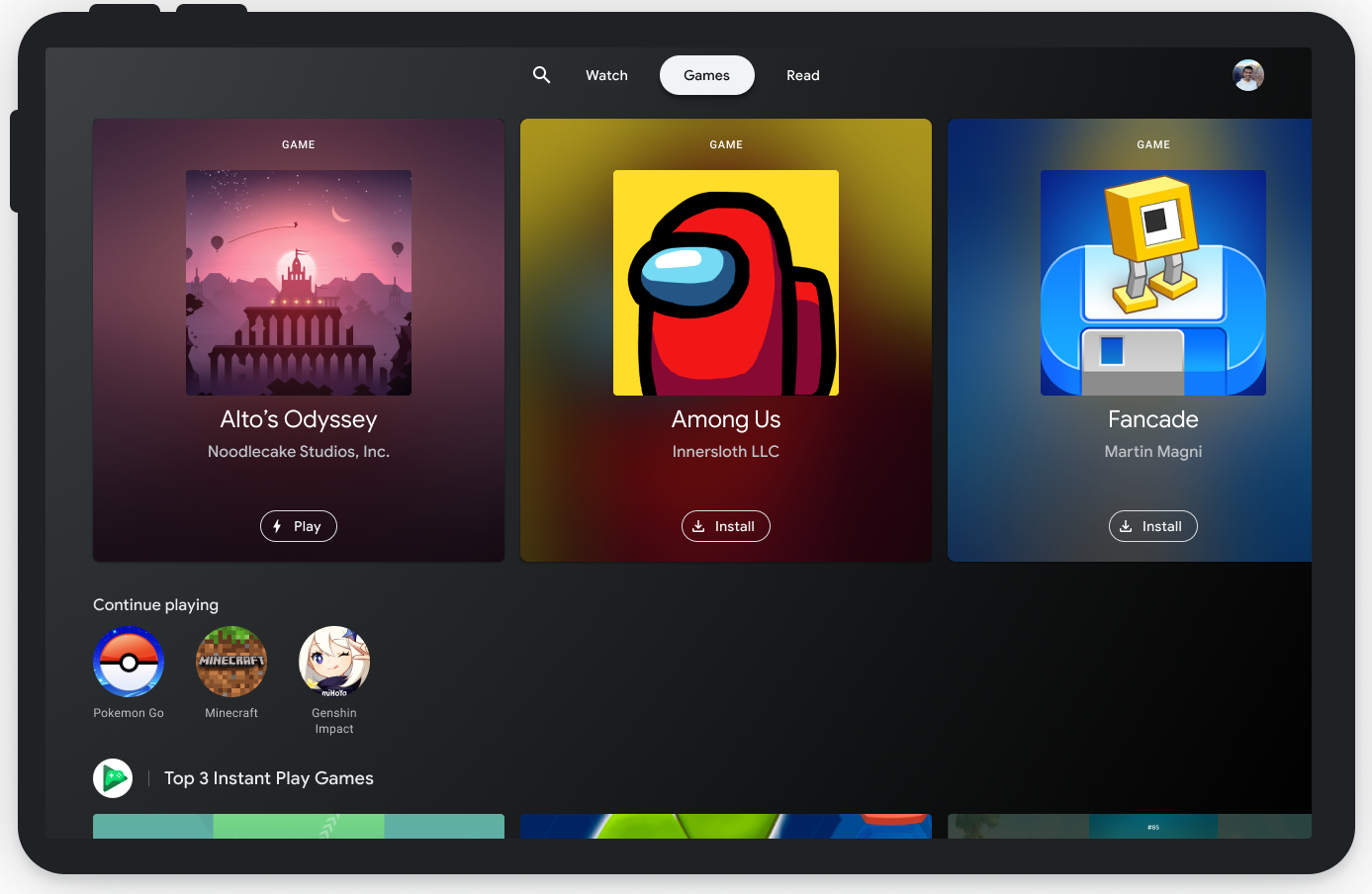Image resolution: width=1372 pixels, height=894 pixels.
Task: Click GAME label on Among Us card
Action: (726, 144)
